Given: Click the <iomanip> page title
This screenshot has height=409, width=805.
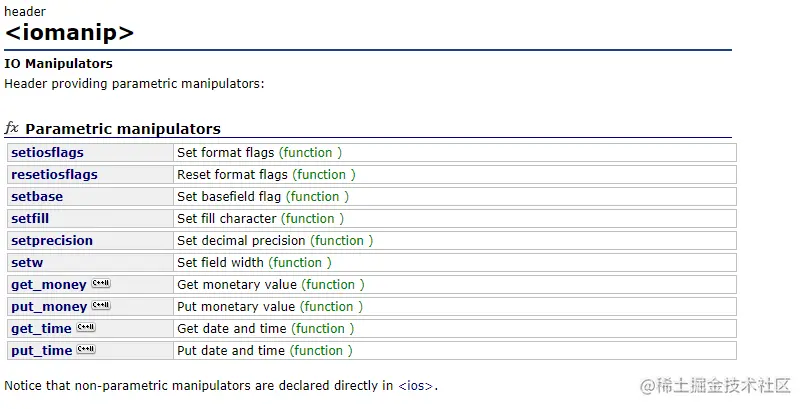Looking at the screenshot, I should pos(69,32).
